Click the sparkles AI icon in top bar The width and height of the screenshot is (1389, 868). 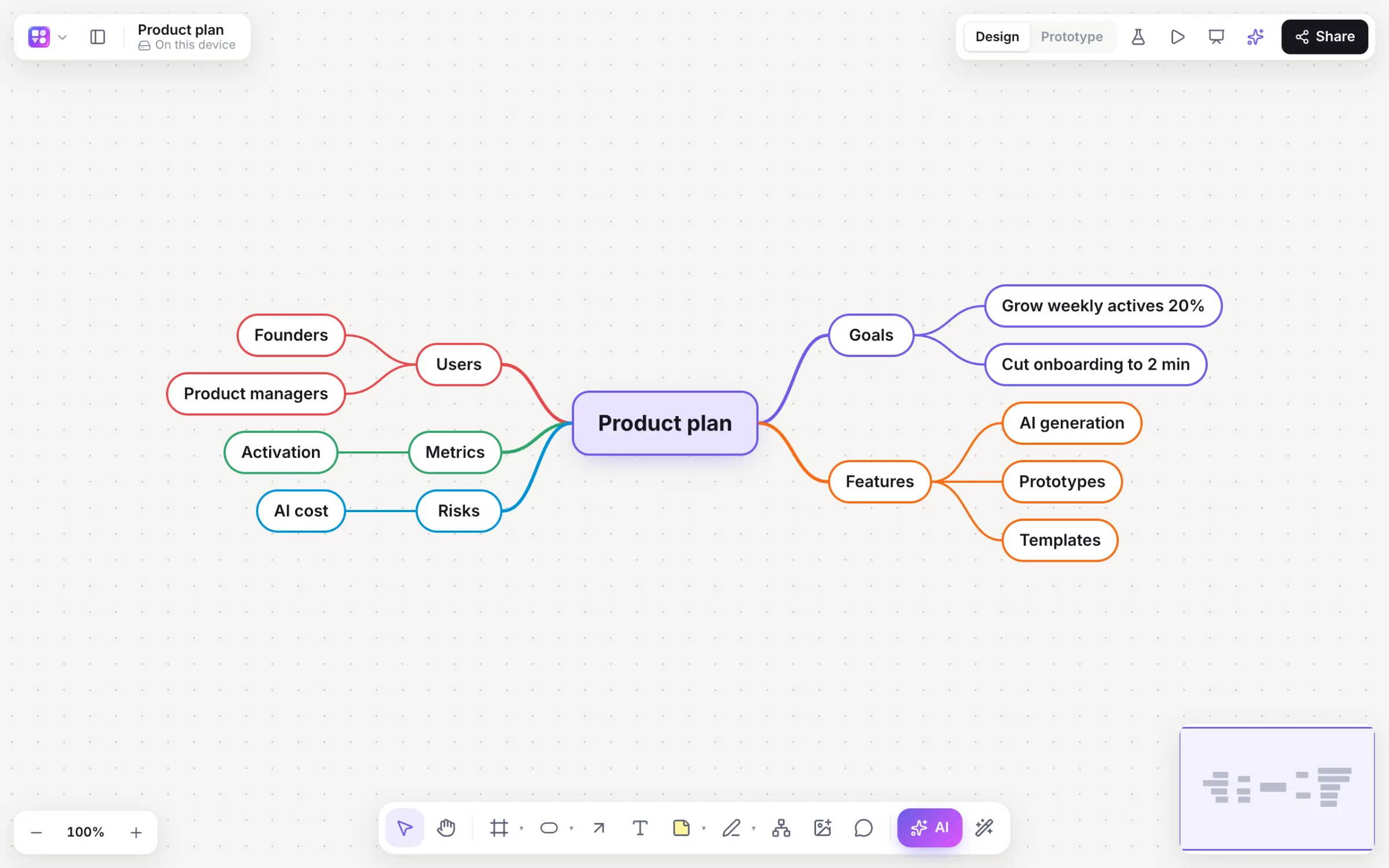(x=1255, y=37)
